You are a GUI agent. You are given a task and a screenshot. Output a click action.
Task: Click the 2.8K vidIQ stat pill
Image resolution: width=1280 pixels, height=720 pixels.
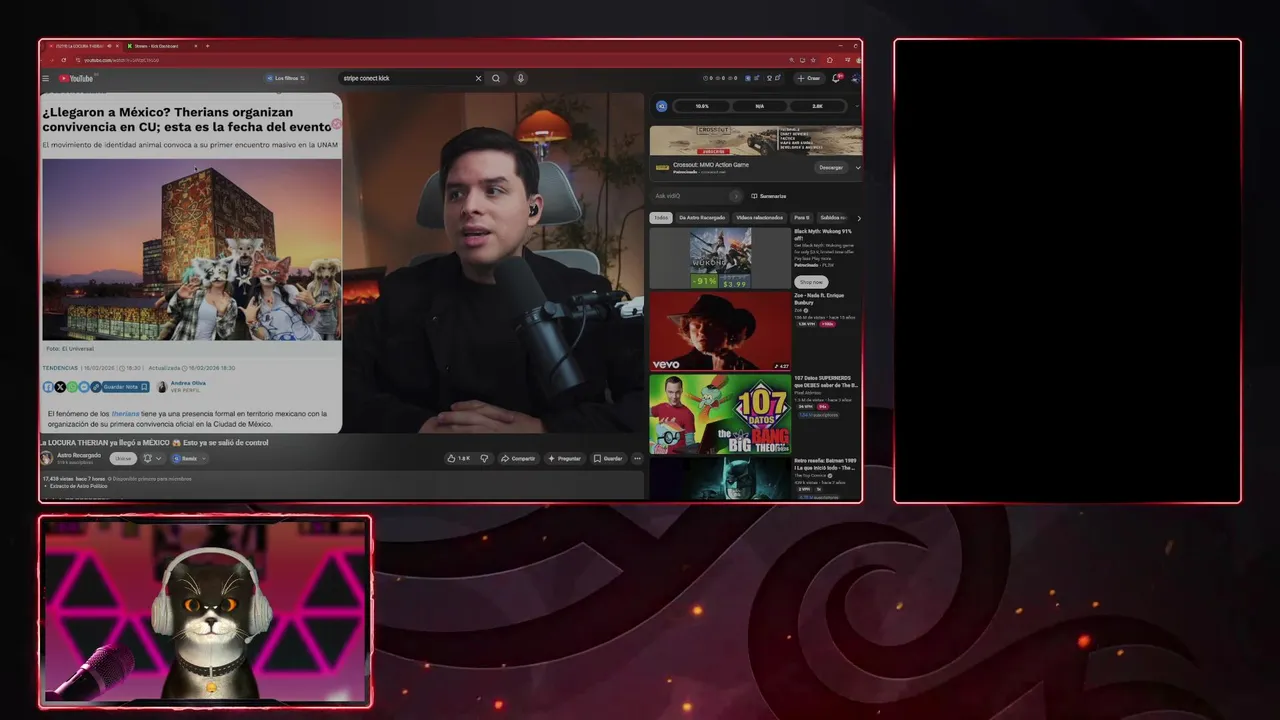pyautogui.click(x=817, y=106)
